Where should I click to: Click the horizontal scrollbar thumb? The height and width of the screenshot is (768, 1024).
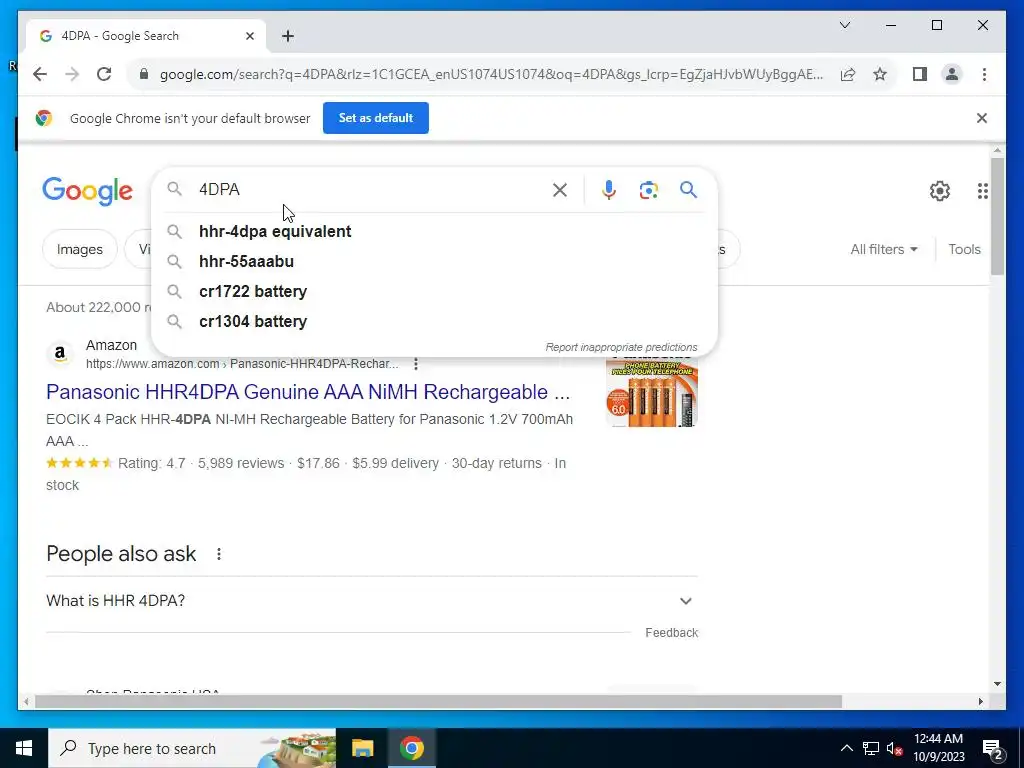[x=438, y=701]
